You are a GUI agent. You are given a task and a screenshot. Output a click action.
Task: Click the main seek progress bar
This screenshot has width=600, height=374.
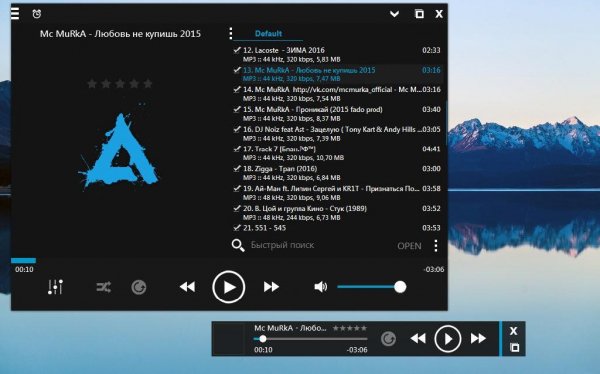coord(229,261)
